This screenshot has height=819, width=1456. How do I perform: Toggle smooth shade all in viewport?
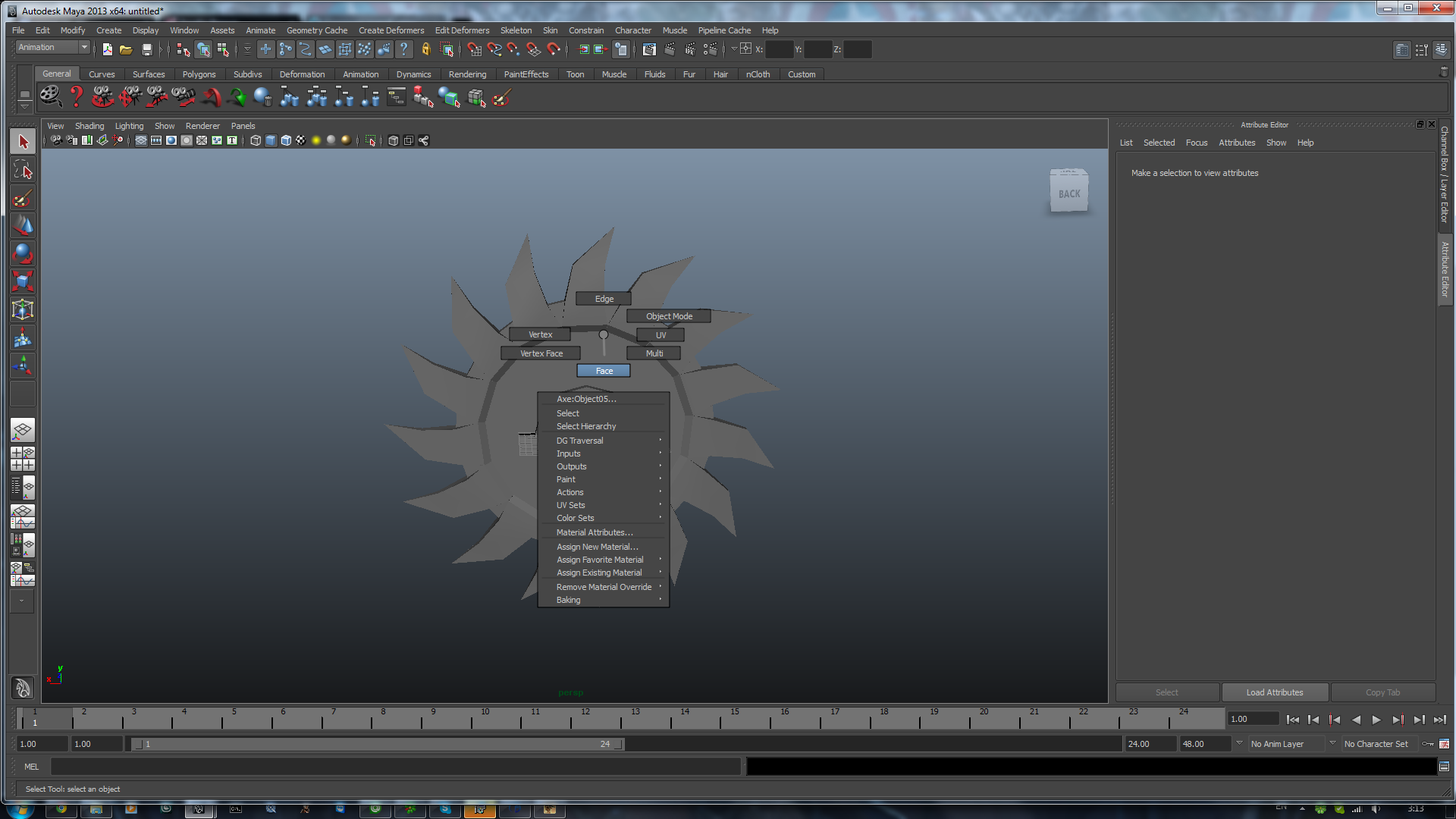271,140
